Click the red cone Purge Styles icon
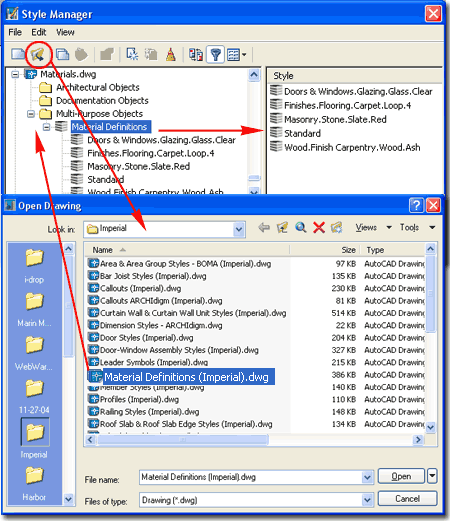The width and height of the screenshot is (450, 521). (x=171, y=54)
